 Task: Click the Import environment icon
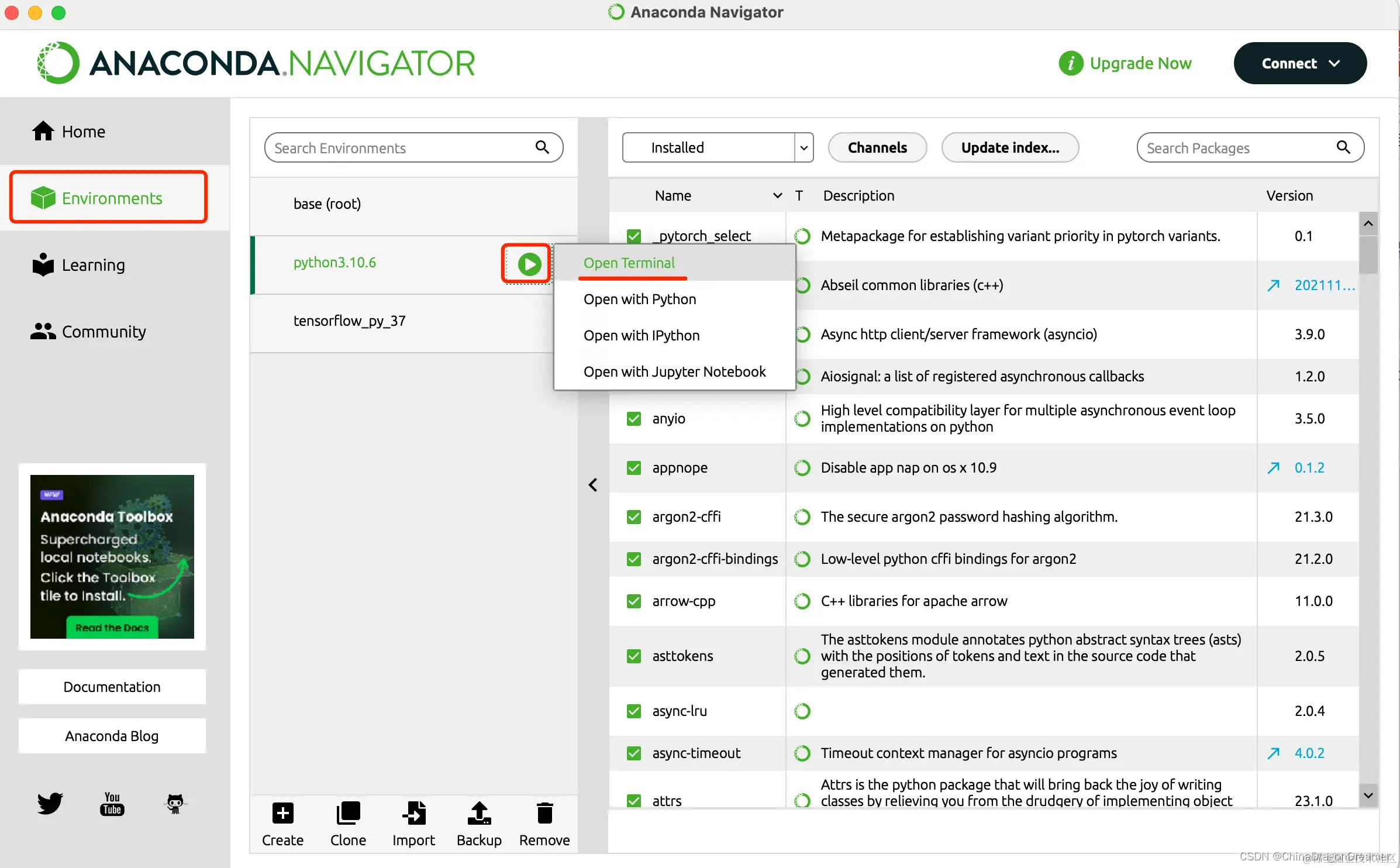tap(413, 813)
